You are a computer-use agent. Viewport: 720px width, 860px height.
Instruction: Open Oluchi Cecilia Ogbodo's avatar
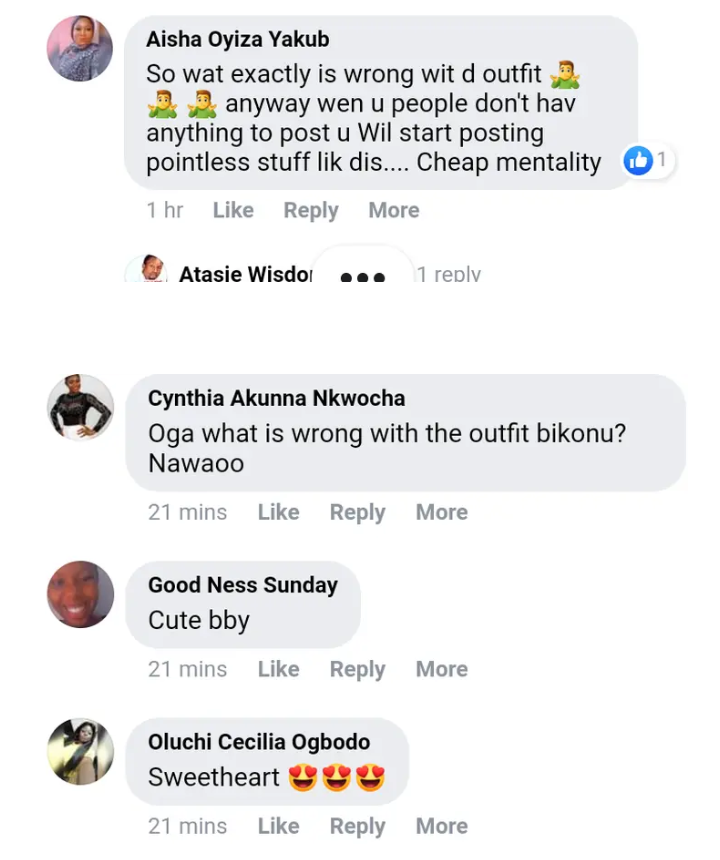[x=81, y=751]
